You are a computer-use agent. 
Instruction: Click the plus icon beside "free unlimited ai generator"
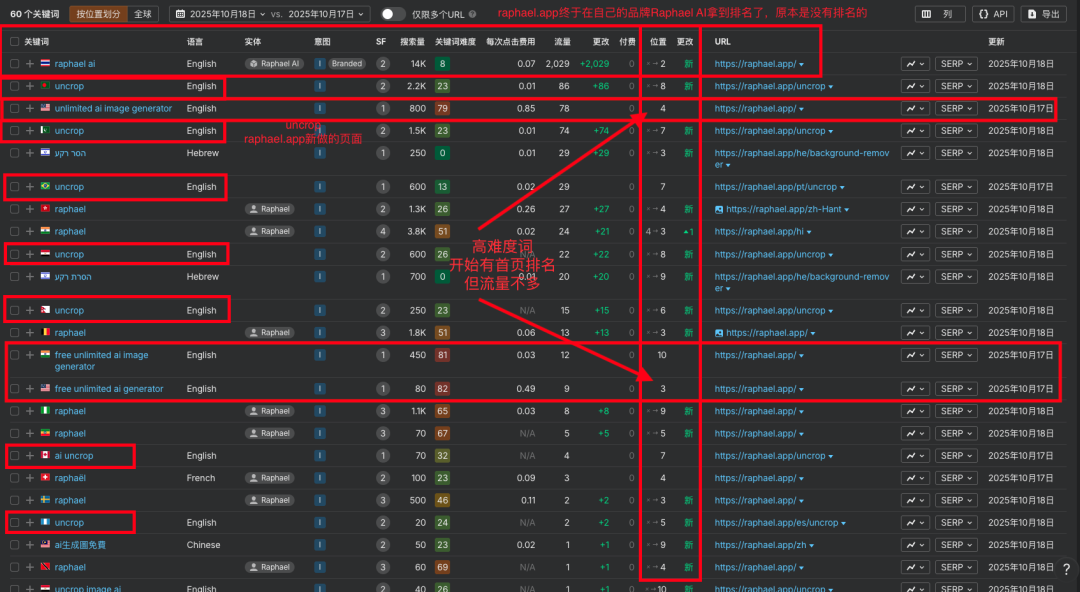[x=30, y=389]
